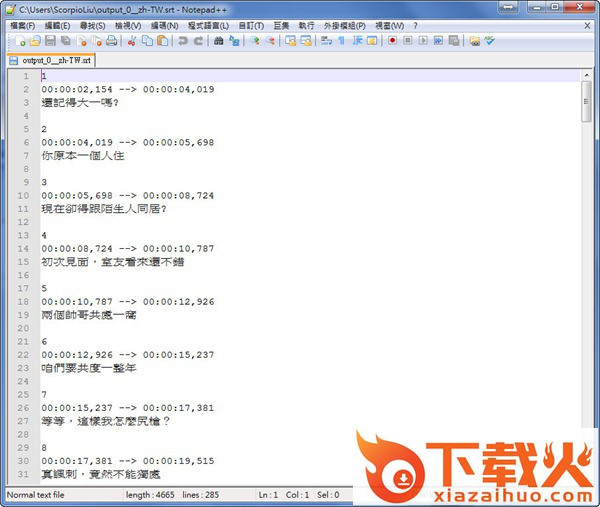The width and height of the screenshot is (600, 507).
Task: Click the Cut scissors icon
Action: pyautogui.click(x=132, y=41)
